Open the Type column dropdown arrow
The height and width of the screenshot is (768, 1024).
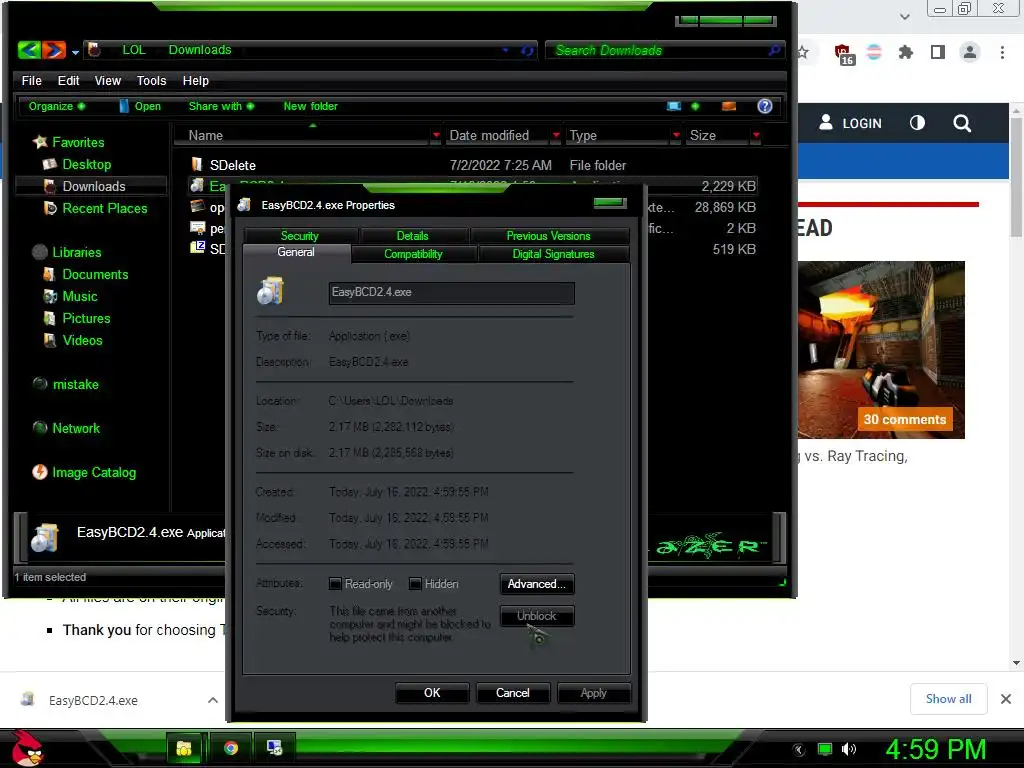pos(676,135)
